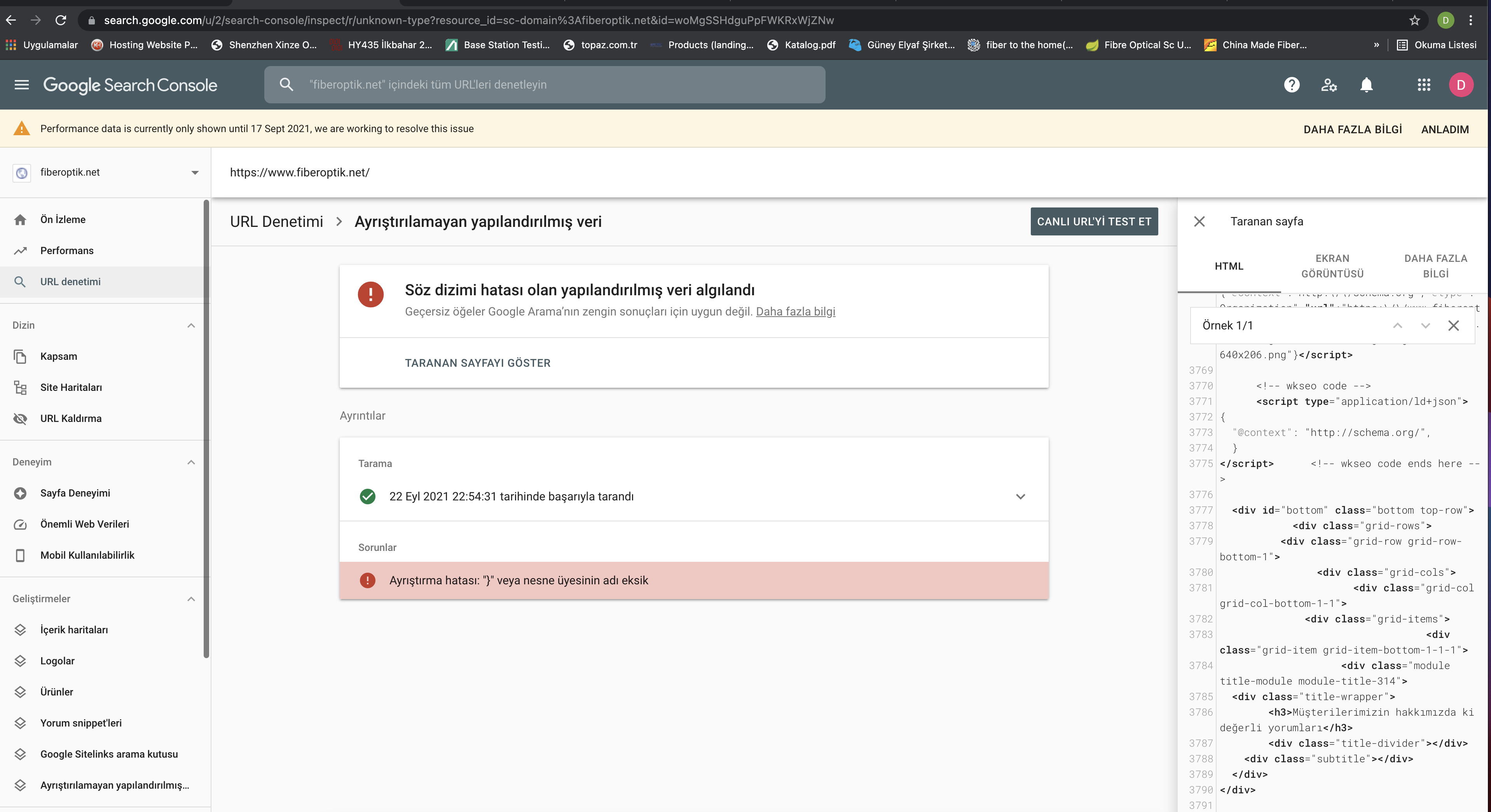Bookmark this page with the star
The image size is (1491, 812).
(x=1414, y=20)
